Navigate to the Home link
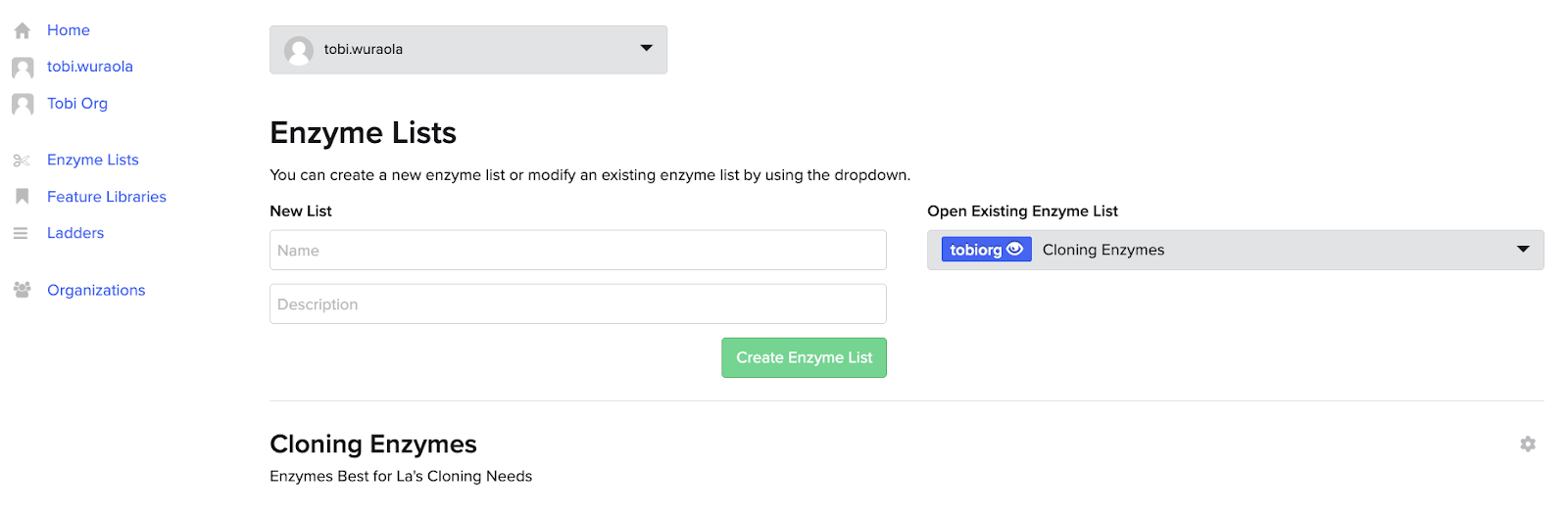Screen dimensions: 1568x515 click(69, 30)
